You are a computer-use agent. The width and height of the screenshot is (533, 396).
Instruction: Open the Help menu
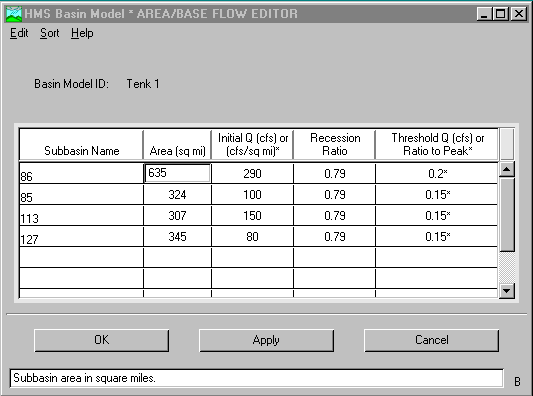(x=82, y=33)
